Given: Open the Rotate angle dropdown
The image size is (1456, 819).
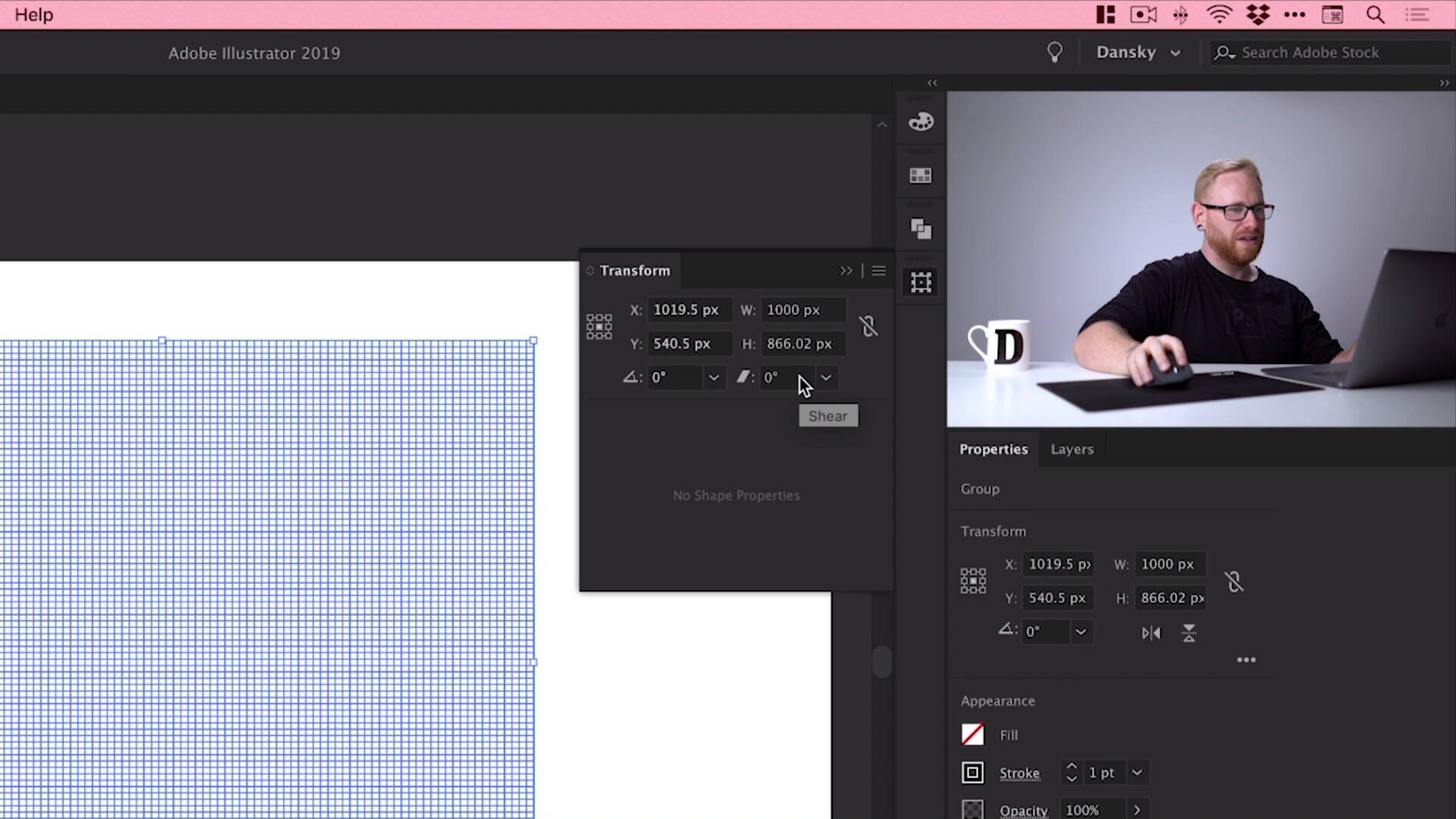Looking at the screenshot, I should coord(713,378).
